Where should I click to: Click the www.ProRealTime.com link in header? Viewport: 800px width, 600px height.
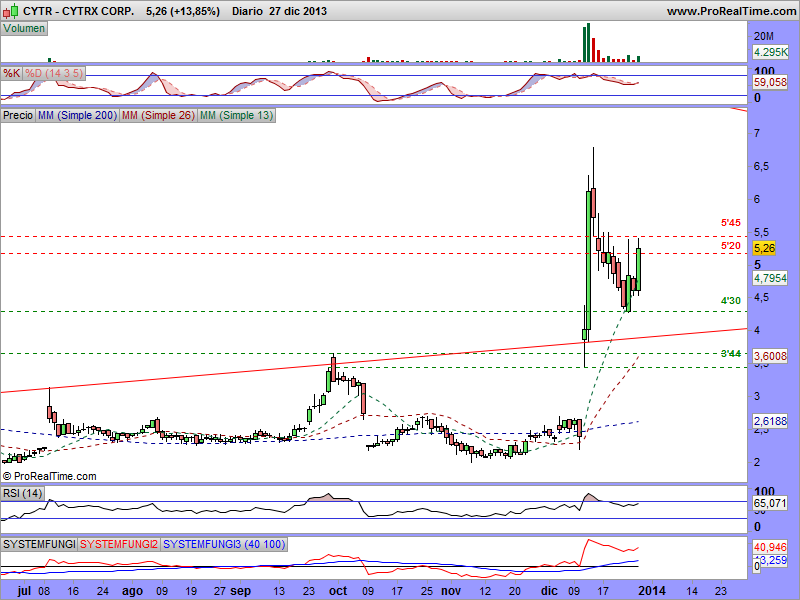pyautogui.click(x=731, y=11)
